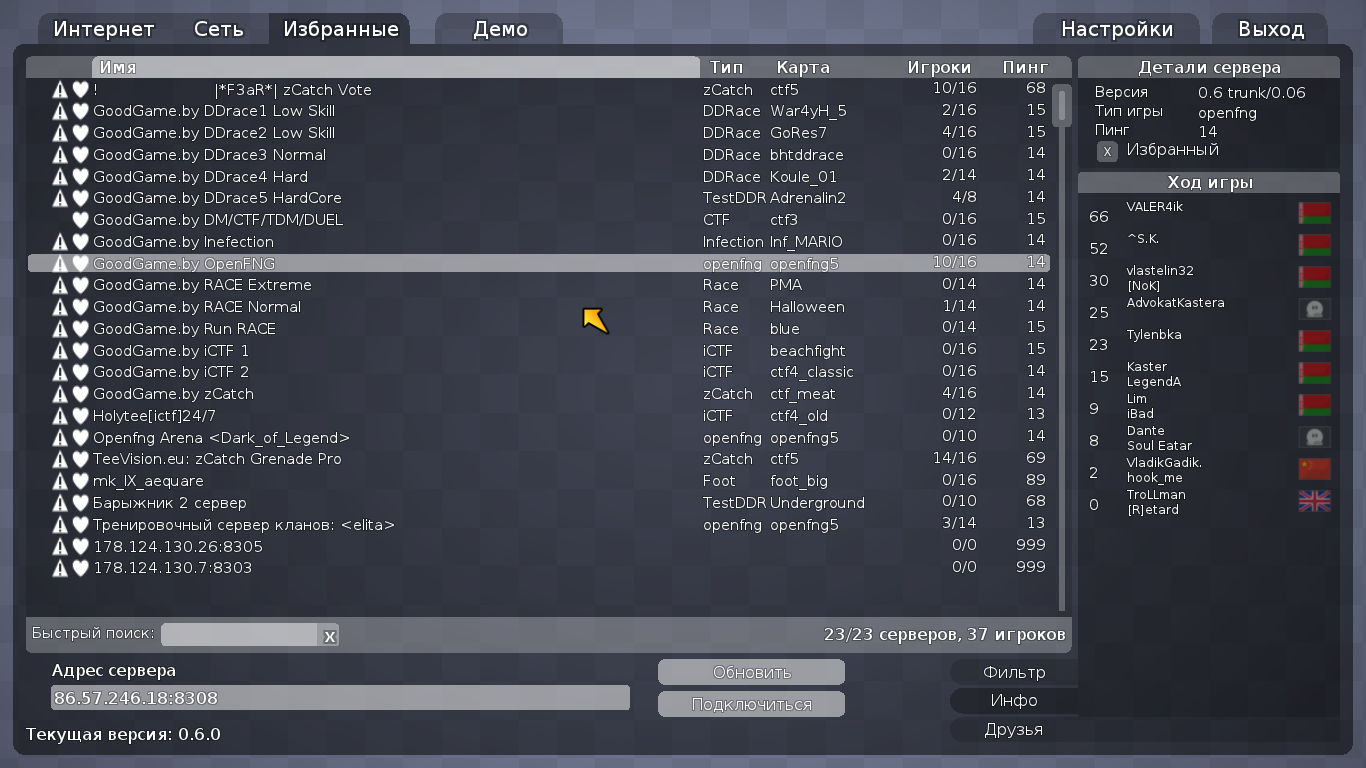Toggle the Фильтр panel

click(1013, 672)
